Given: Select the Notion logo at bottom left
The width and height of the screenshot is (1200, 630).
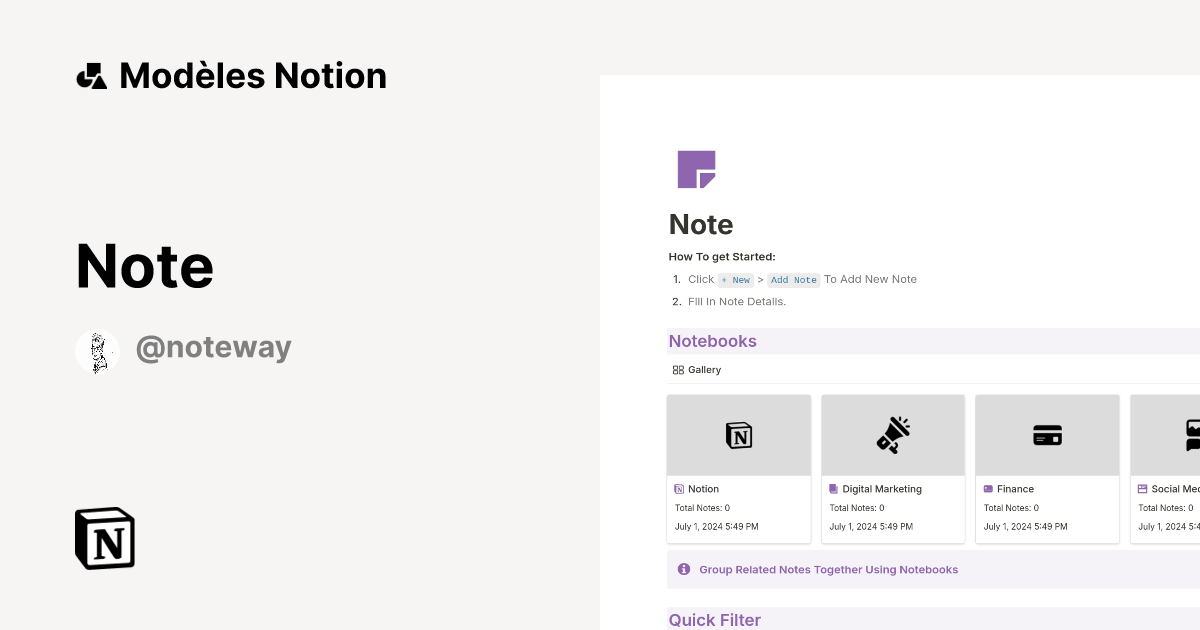Looking at the screenshot, I should tap(104, 538).
